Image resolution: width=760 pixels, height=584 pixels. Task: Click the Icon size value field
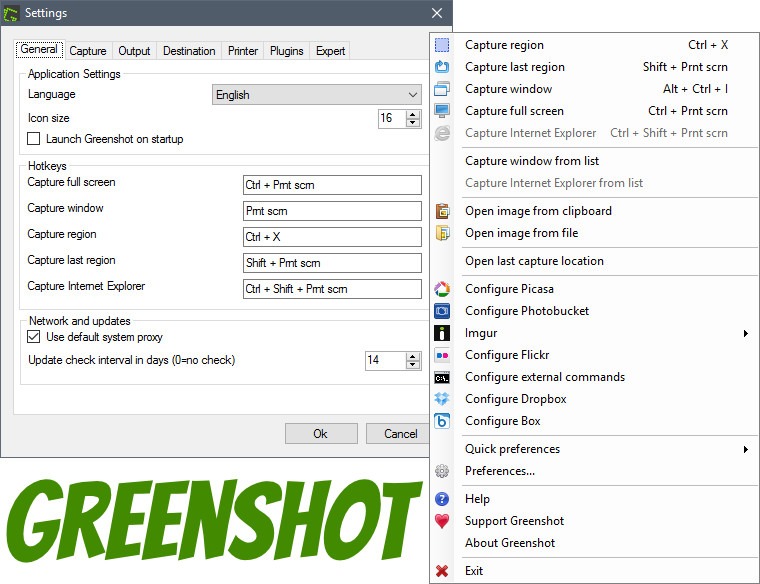tap(392, 118)
